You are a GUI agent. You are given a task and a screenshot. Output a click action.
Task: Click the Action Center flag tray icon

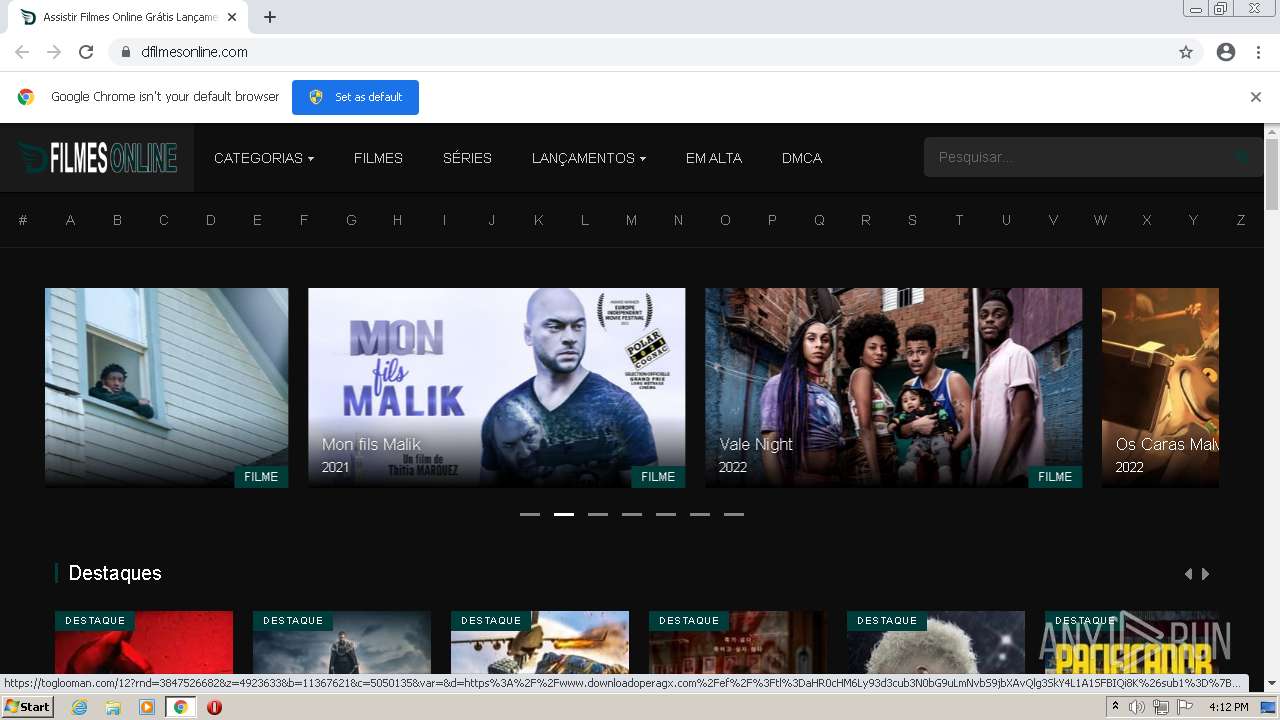click(x=1184, y=707)
